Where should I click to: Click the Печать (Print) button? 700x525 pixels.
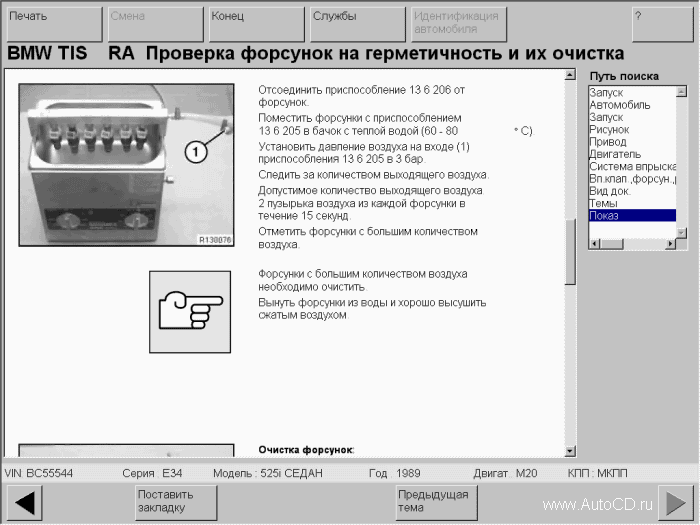click(x=54, y=24)
